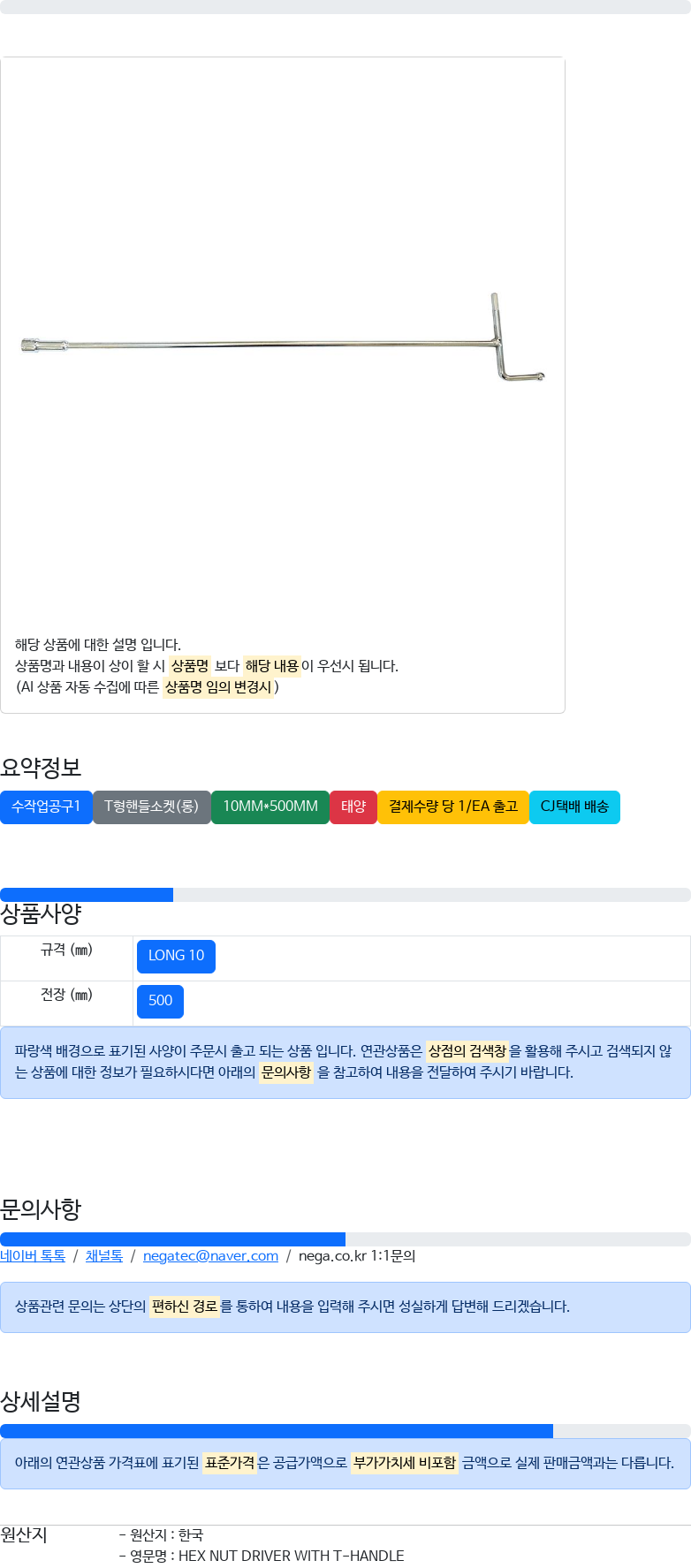Image resolution: width=691 pixels, height=1568 pixels.
Task: Click the highlighted 표준가격 text
Action: 230,1463
